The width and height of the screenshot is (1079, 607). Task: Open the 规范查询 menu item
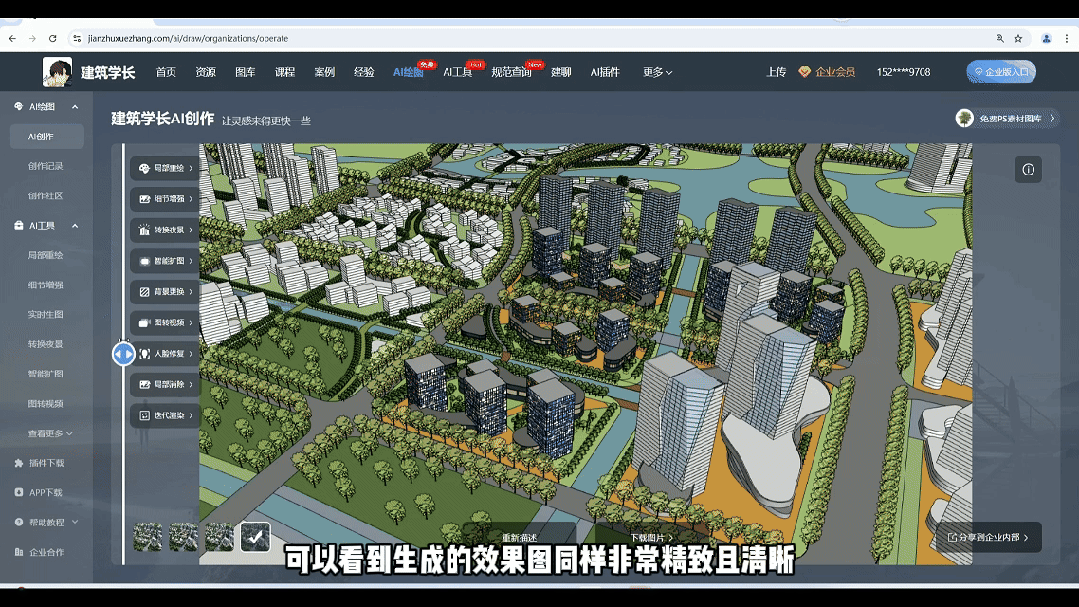(513, 72)
